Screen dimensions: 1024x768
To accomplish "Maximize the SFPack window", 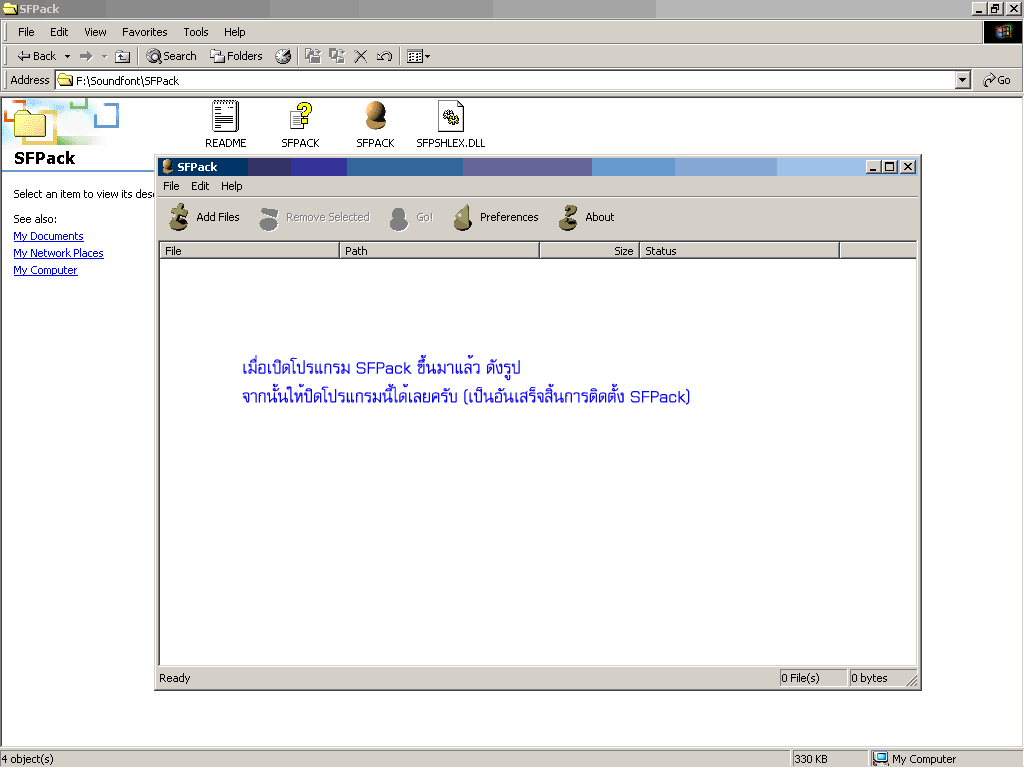I will click(x=889, y=167).
